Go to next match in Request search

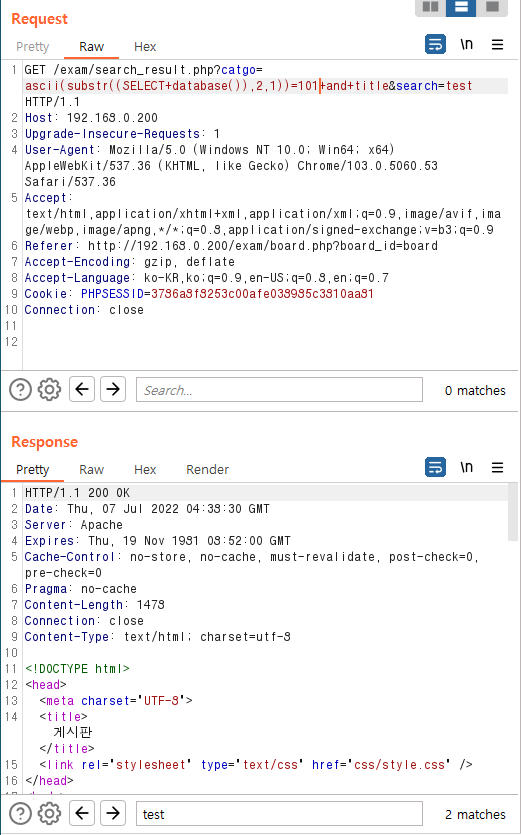click(x=113, y=389)
